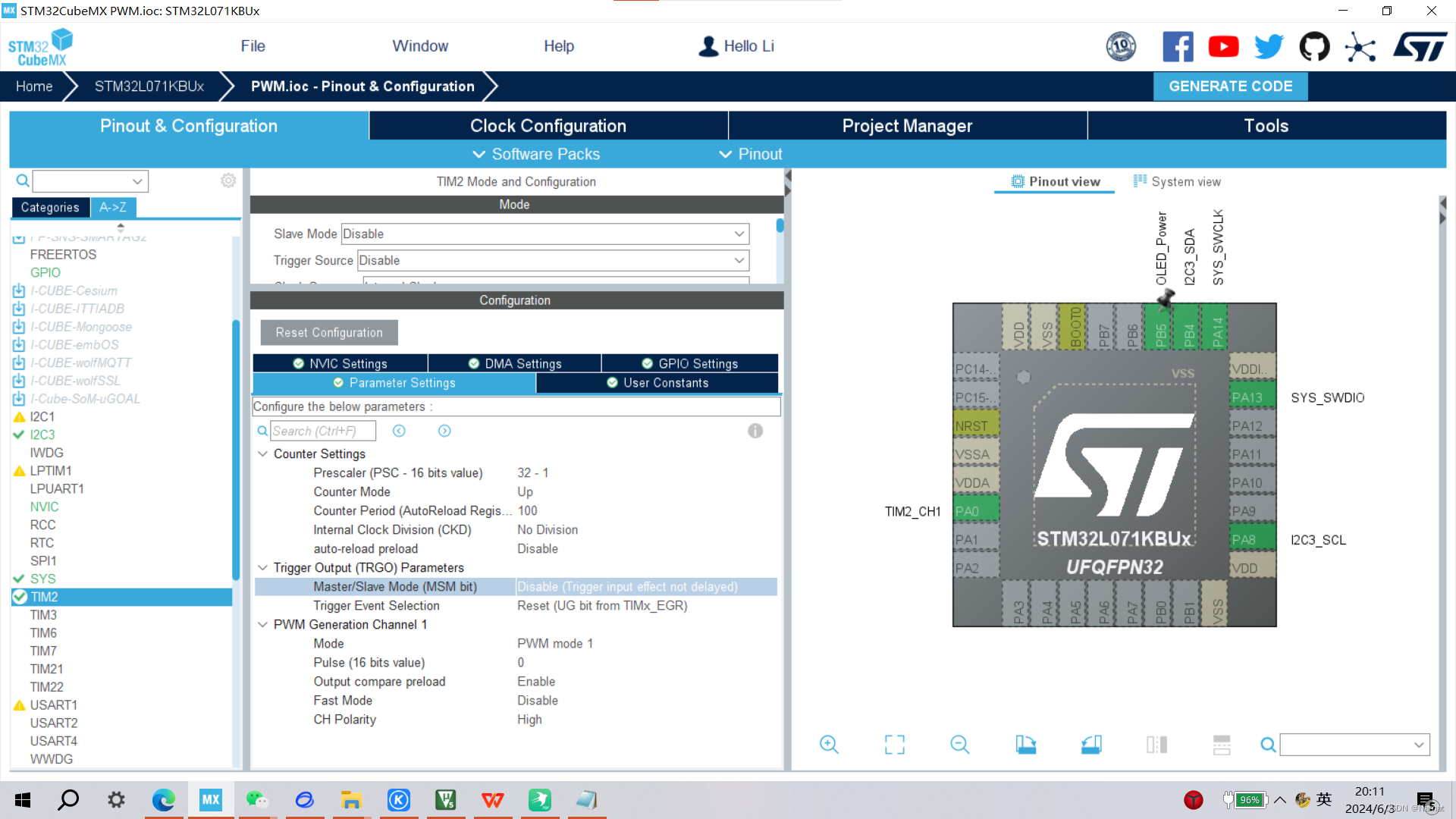This screenshot has height=819, width=1456.
Task: Switch to the Clock Configuration tab
Action: coord(548,126)
